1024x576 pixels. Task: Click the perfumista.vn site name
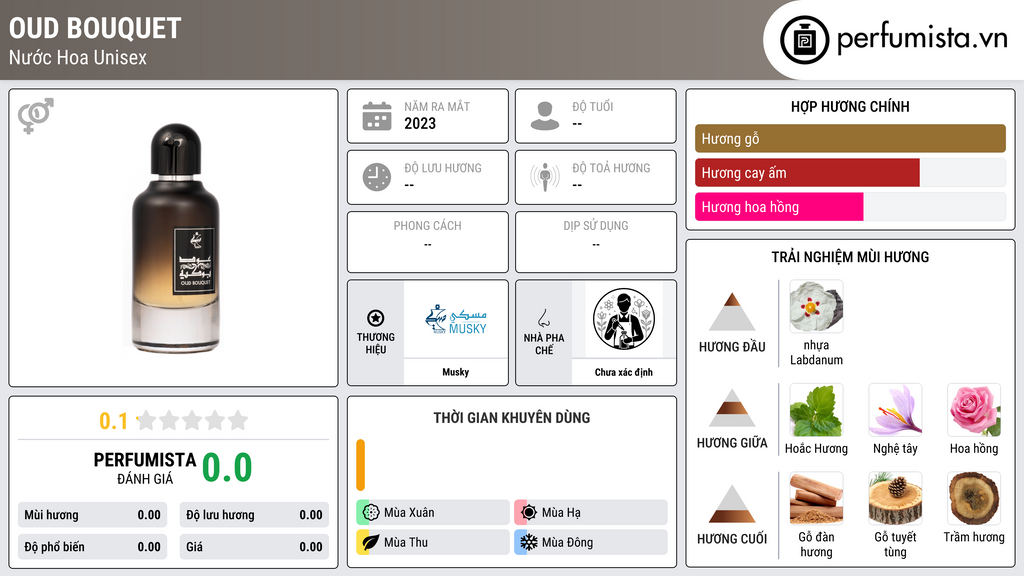[x=922, y=38]
